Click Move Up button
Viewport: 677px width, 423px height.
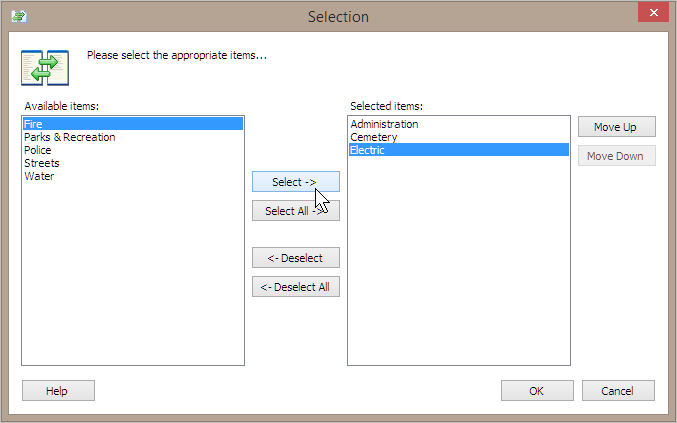[617, 127]
